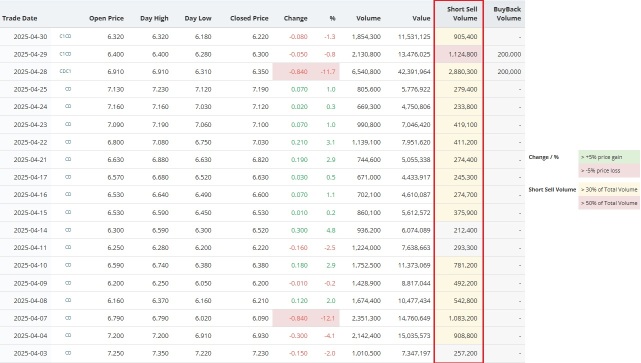This screenshot has height=363, width=641.
Task: Click the Short Sell Volume column header
Action: pos(462,14)
